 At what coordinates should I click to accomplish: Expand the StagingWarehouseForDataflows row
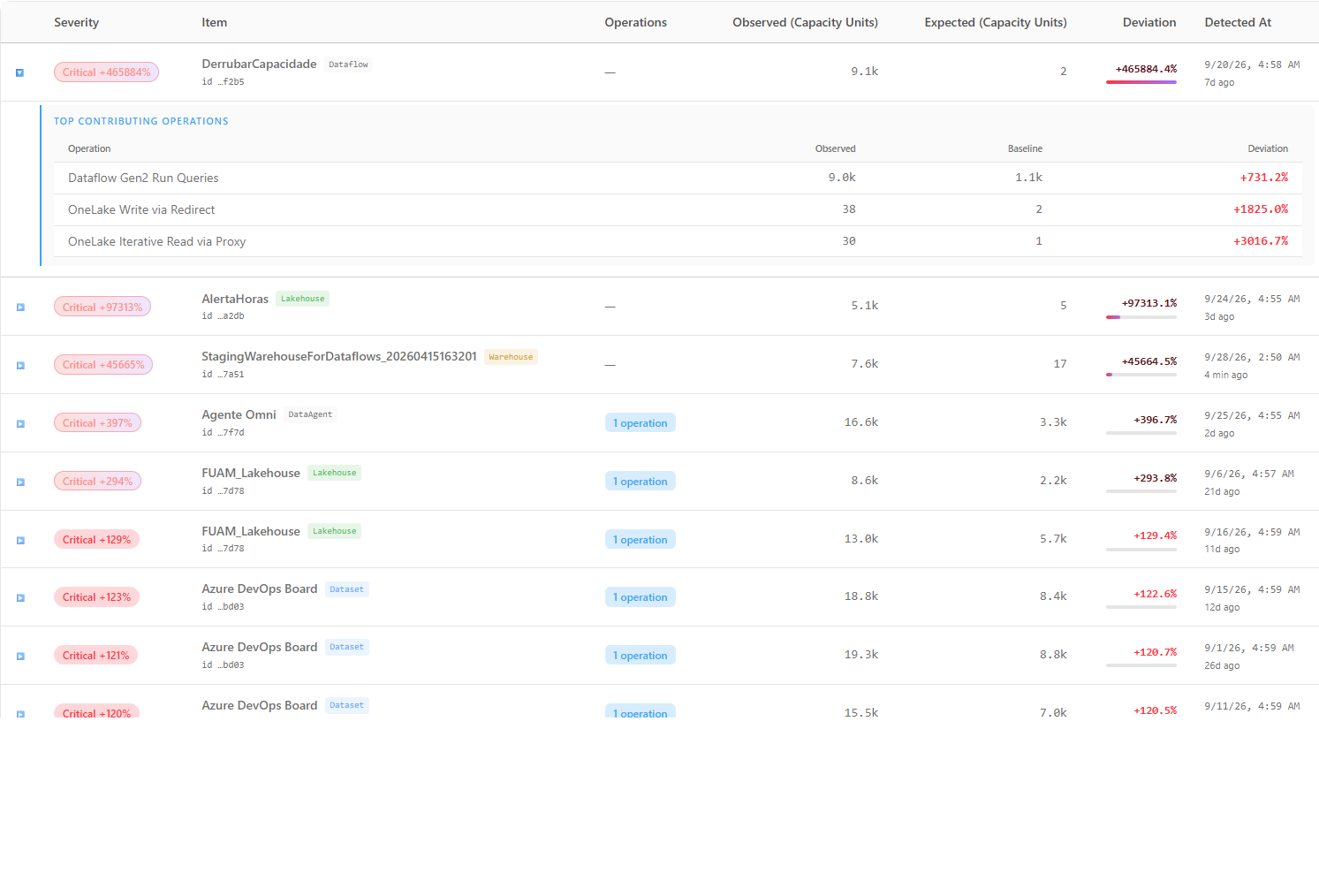click(x=19, y=365)
